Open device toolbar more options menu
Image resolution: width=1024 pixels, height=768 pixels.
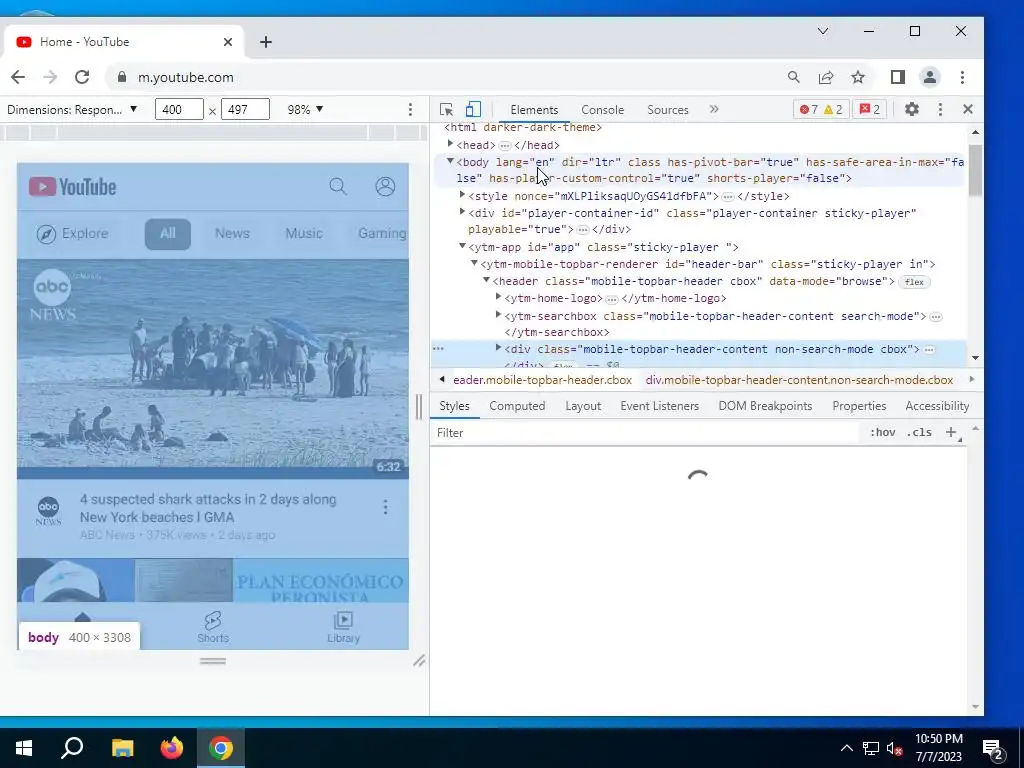tap(410, 110)
